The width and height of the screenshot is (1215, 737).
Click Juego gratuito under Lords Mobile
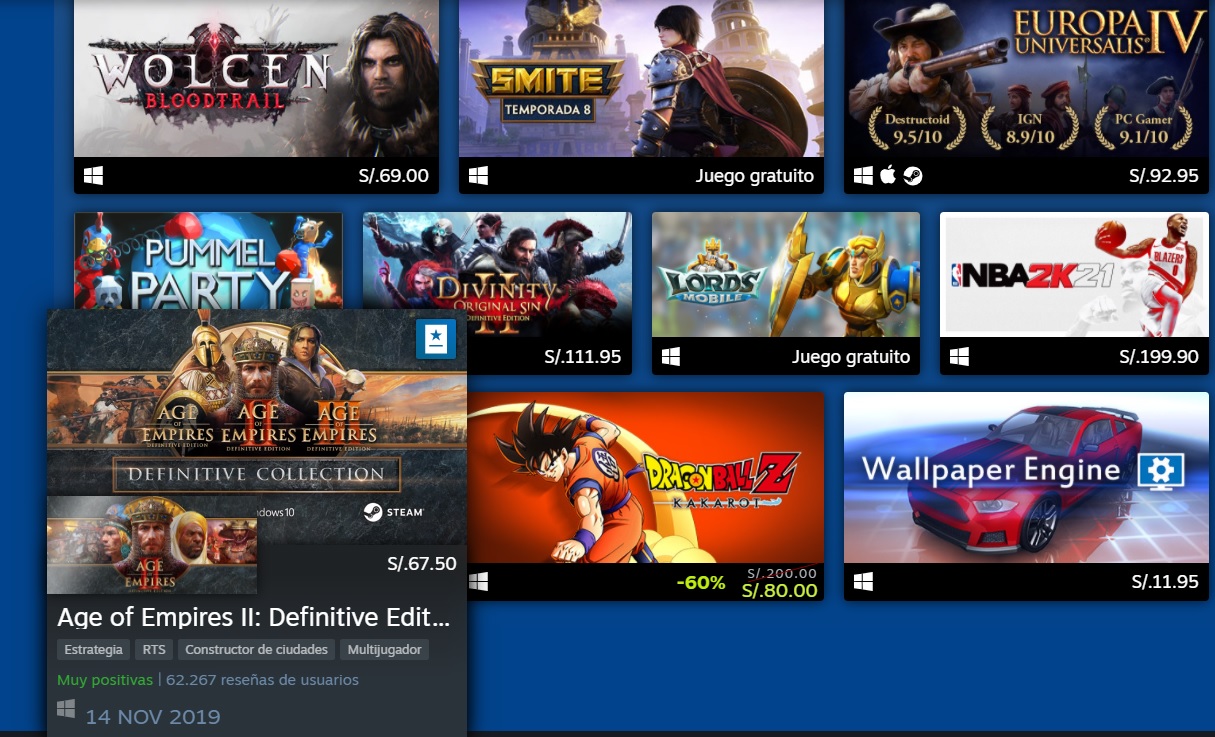851,356
